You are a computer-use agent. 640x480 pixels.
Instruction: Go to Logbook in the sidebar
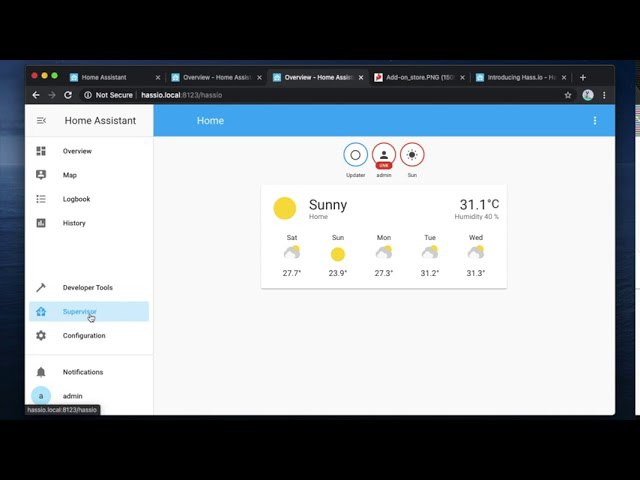(89, 199)
